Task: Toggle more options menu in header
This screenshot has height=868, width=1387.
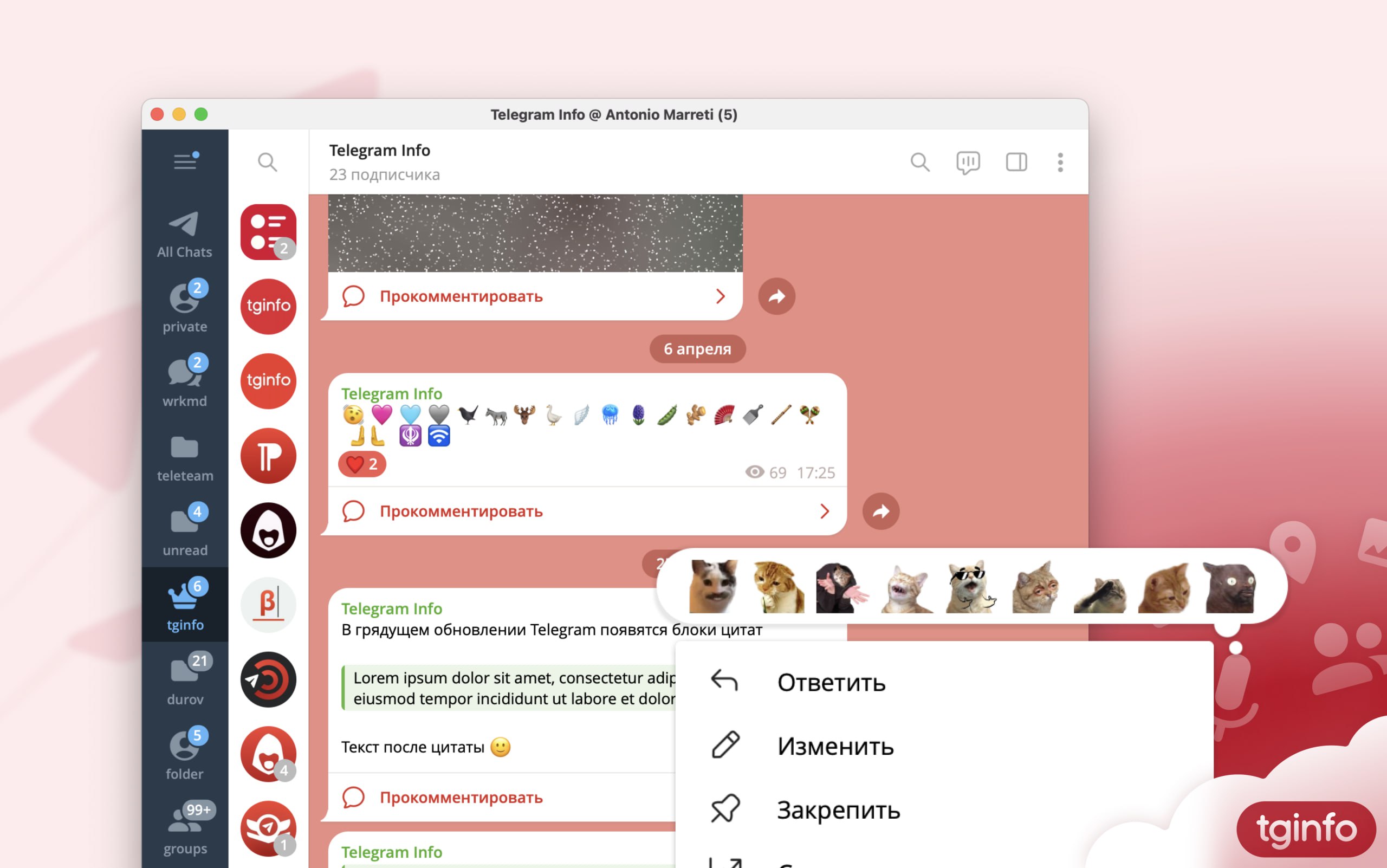Action: 1059,162
